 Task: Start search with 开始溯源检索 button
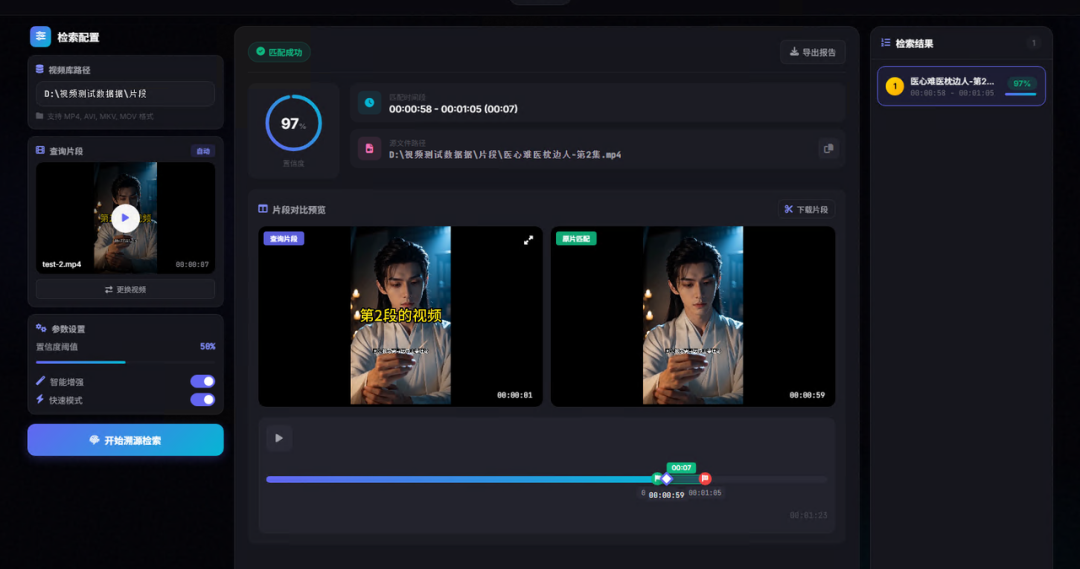click(x=125, y=440)
